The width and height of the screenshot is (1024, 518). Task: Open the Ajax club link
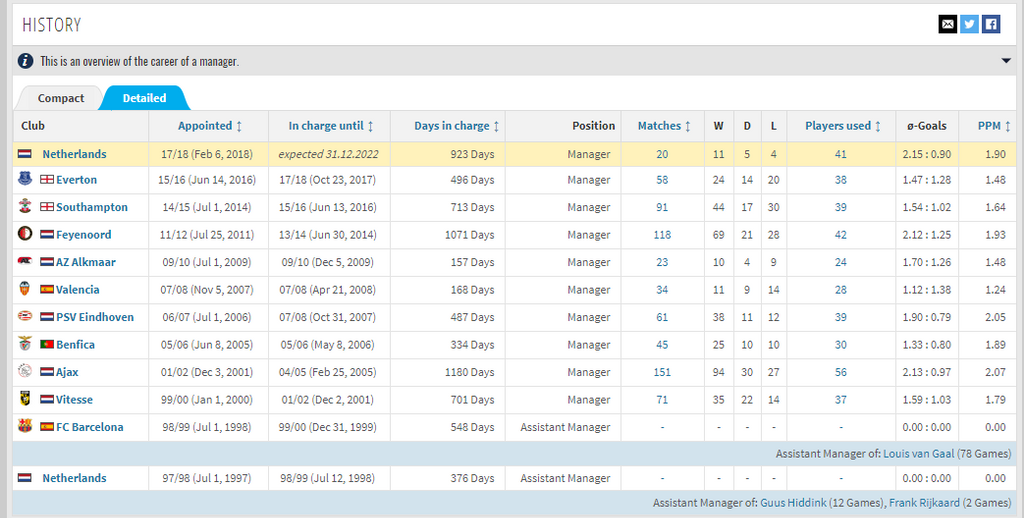[x=67, y=372]
